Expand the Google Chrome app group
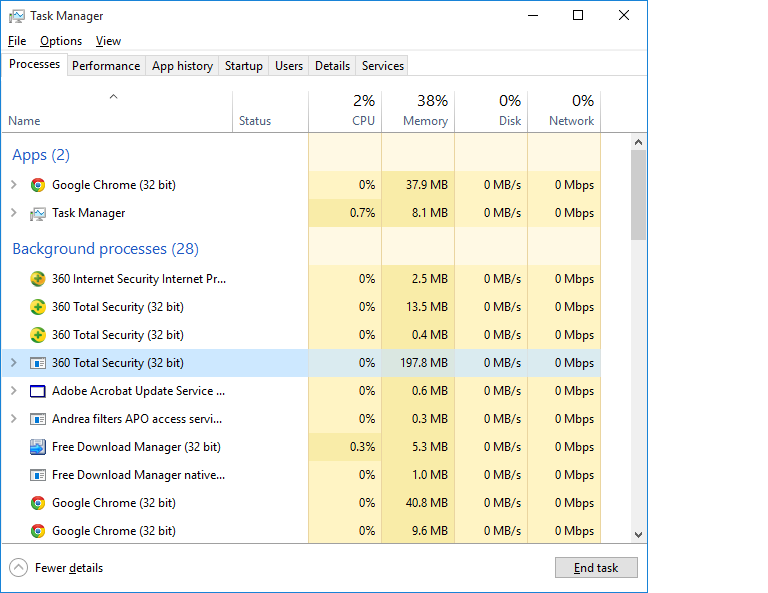The height and width of the screenshot is (593, 768). (x=14, y=185)
